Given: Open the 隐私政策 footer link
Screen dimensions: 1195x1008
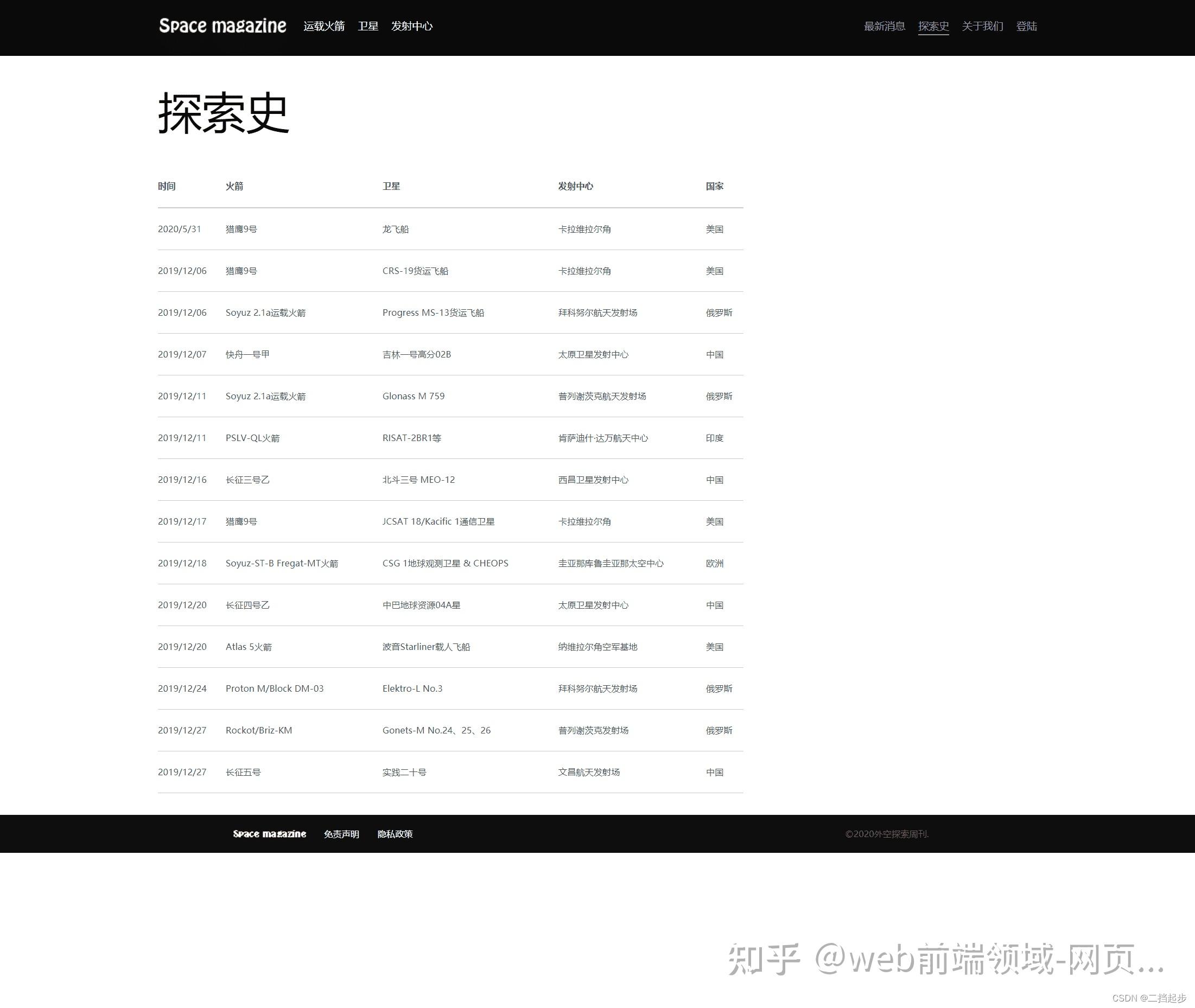Looking at the screenshot, I should [395, 834].
